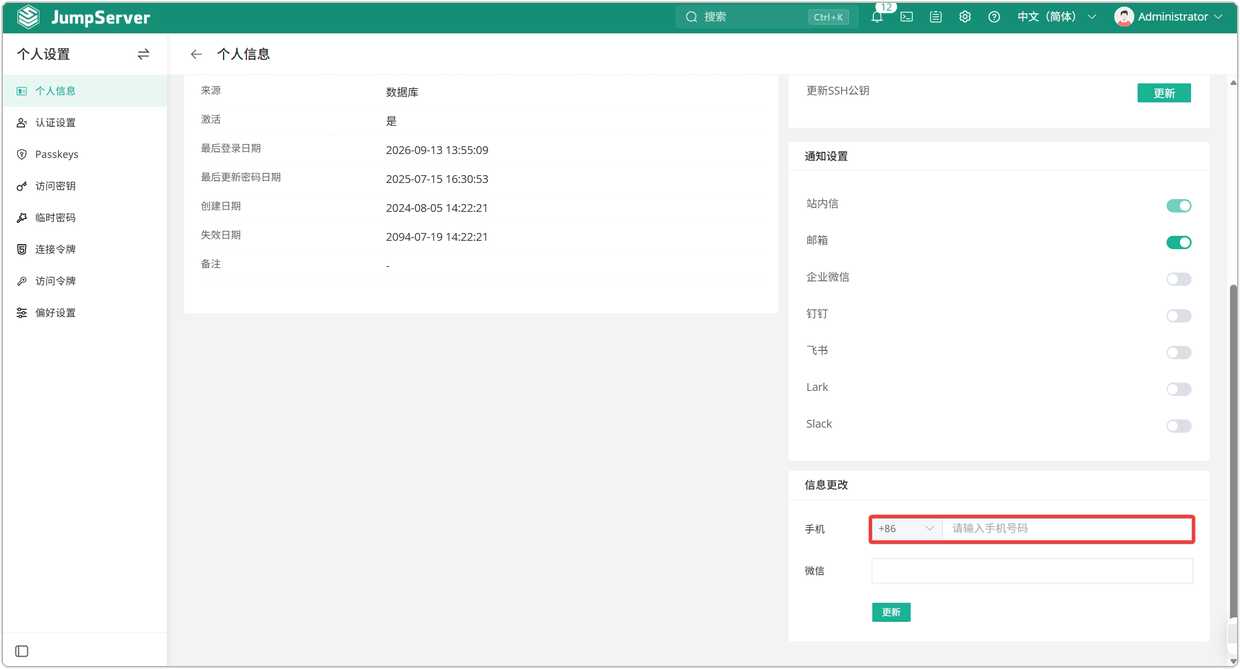
Task: Enable the Lark notification switch
Action: click(1179, 389)
